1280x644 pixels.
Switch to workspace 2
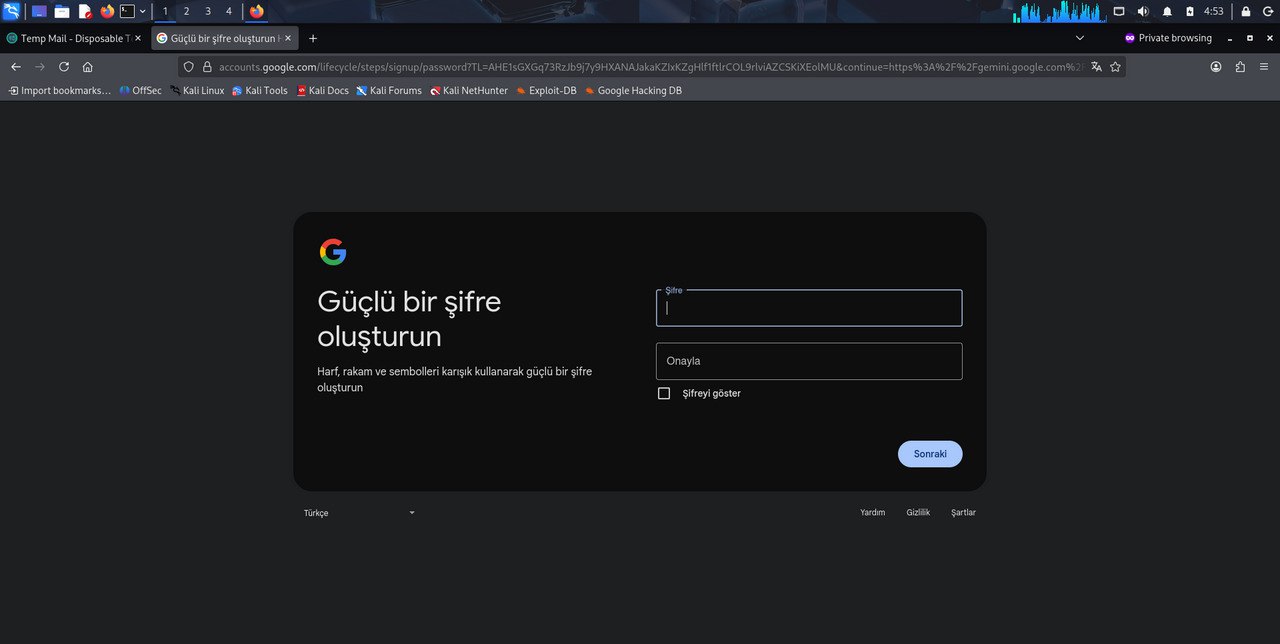(187, 11)
